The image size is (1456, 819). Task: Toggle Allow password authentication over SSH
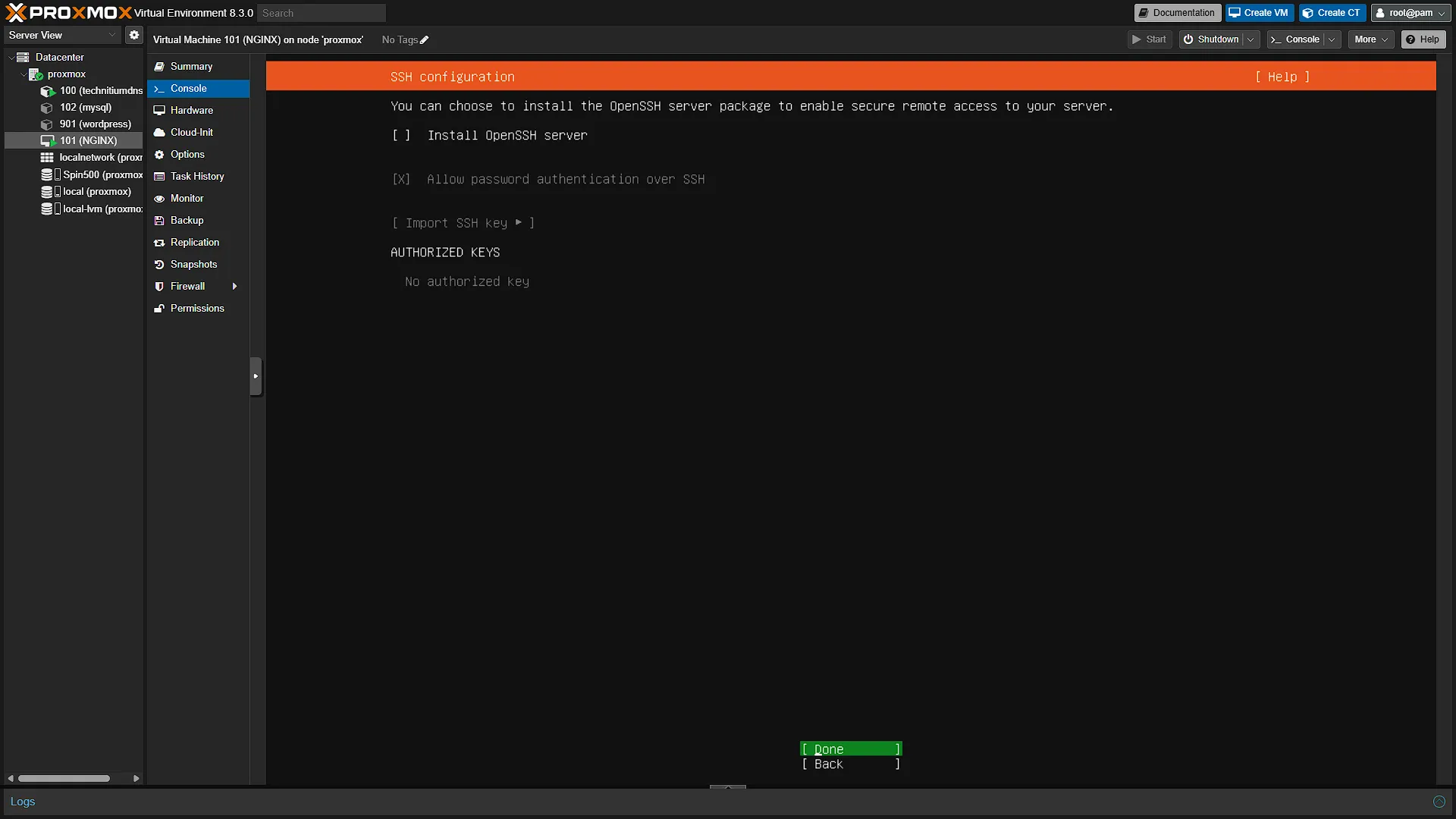[x=401, y=180]
